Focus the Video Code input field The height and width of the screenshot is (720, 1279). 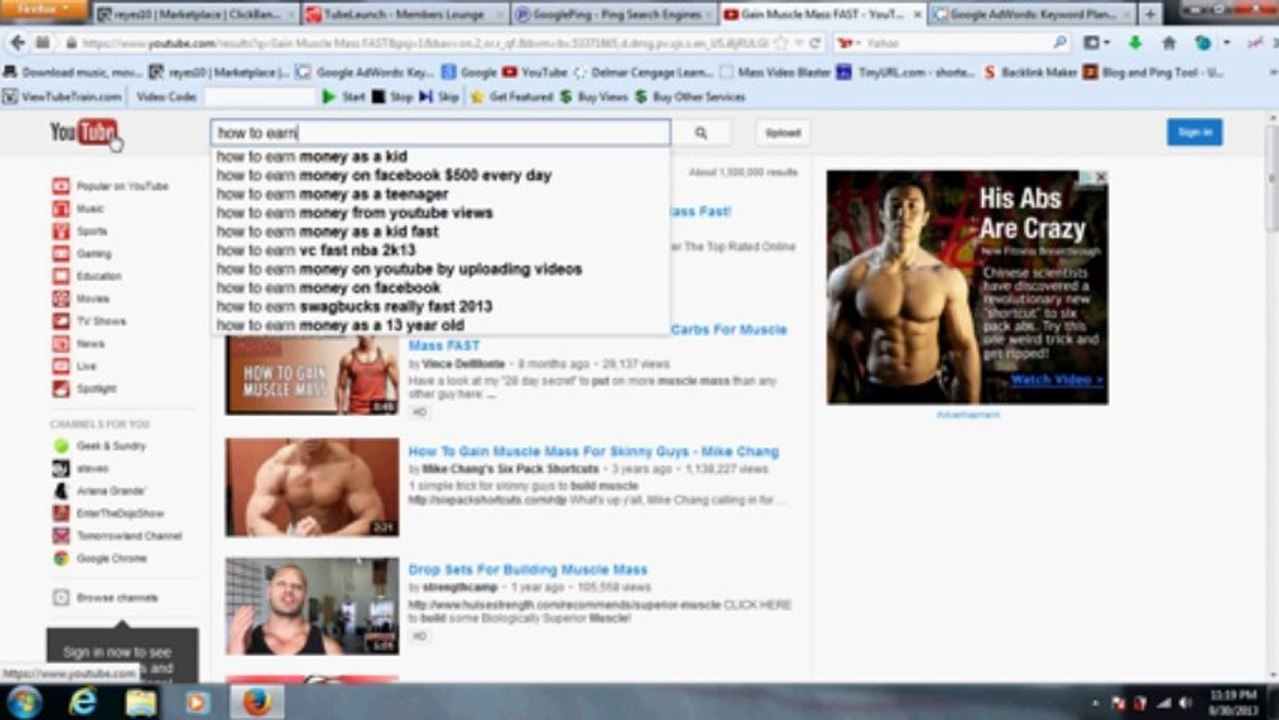259,97
